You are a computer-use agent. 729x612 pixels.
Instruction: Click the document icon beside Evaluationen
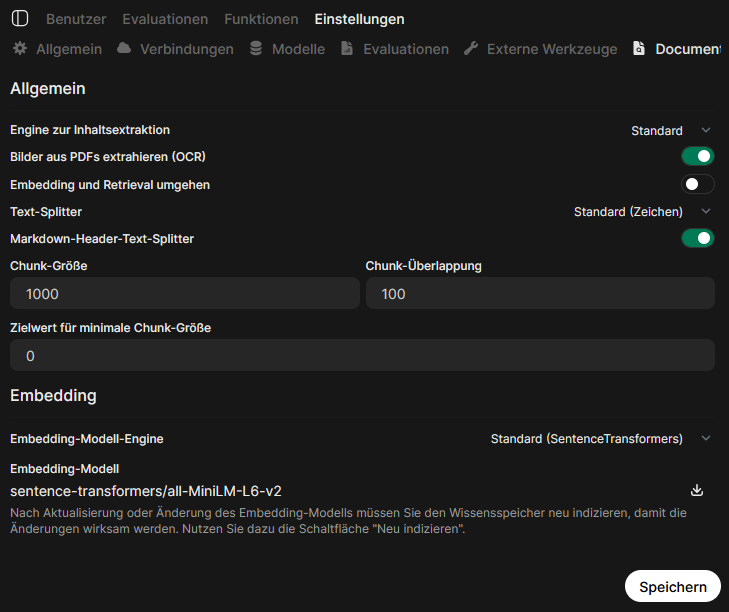[x=347, y=49]
